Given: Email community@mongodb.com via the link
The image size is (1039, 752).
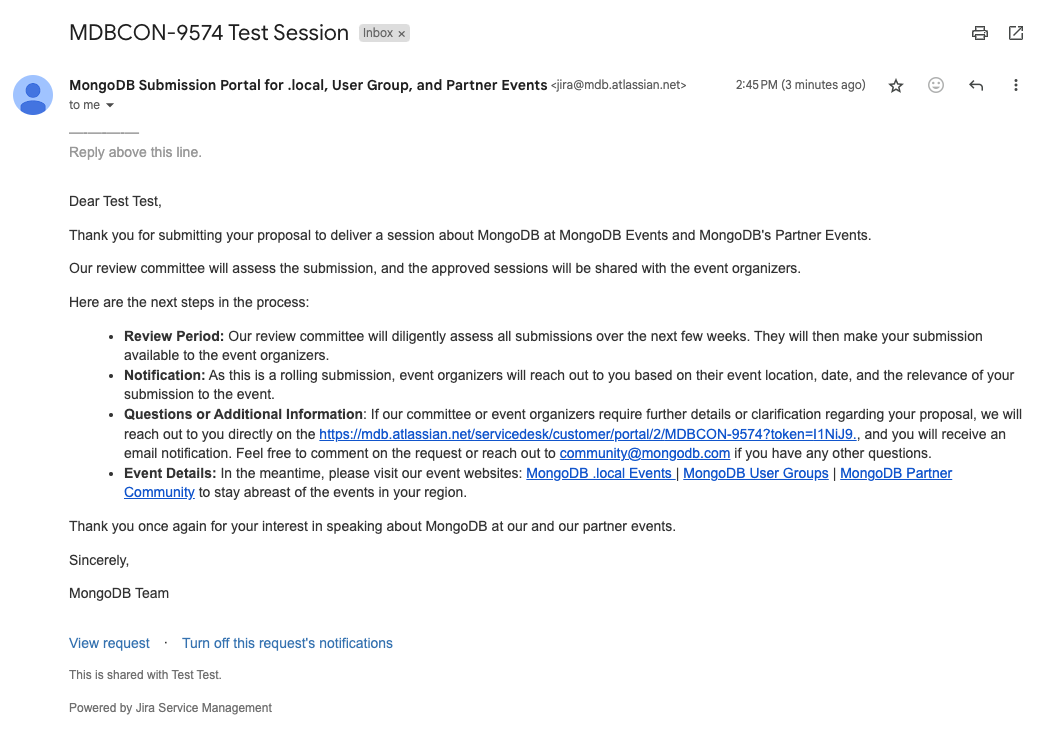Looking at the screenshot, I should (x=644, y=453).
